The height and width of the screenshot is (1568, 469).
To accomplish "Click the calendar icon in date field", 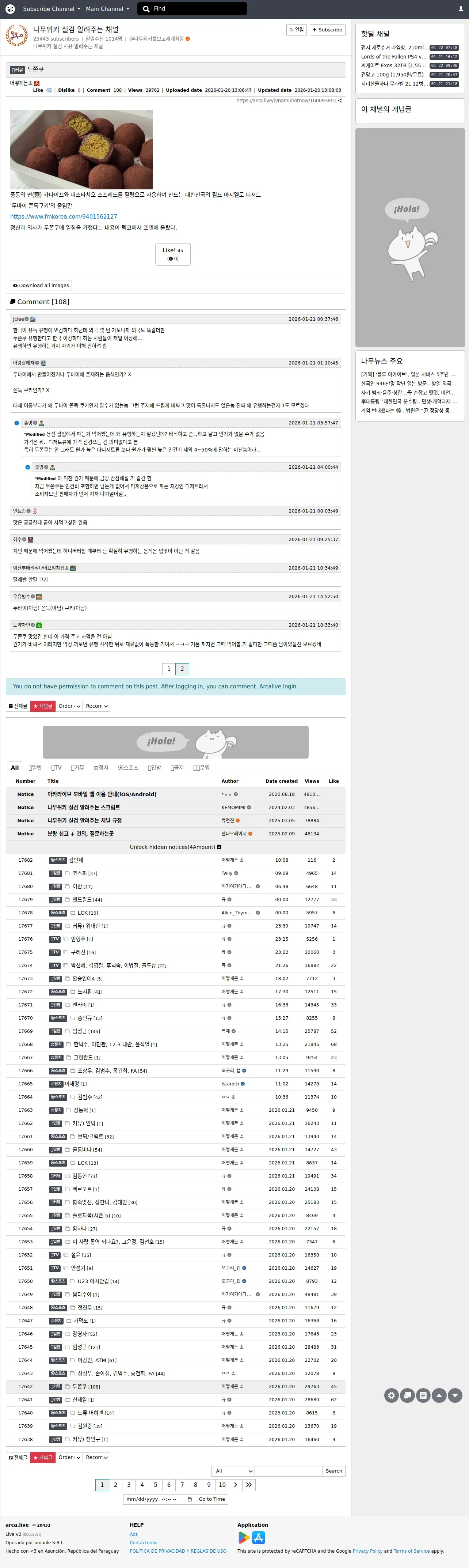I will pyautogui.click(x=189, y=1499).
